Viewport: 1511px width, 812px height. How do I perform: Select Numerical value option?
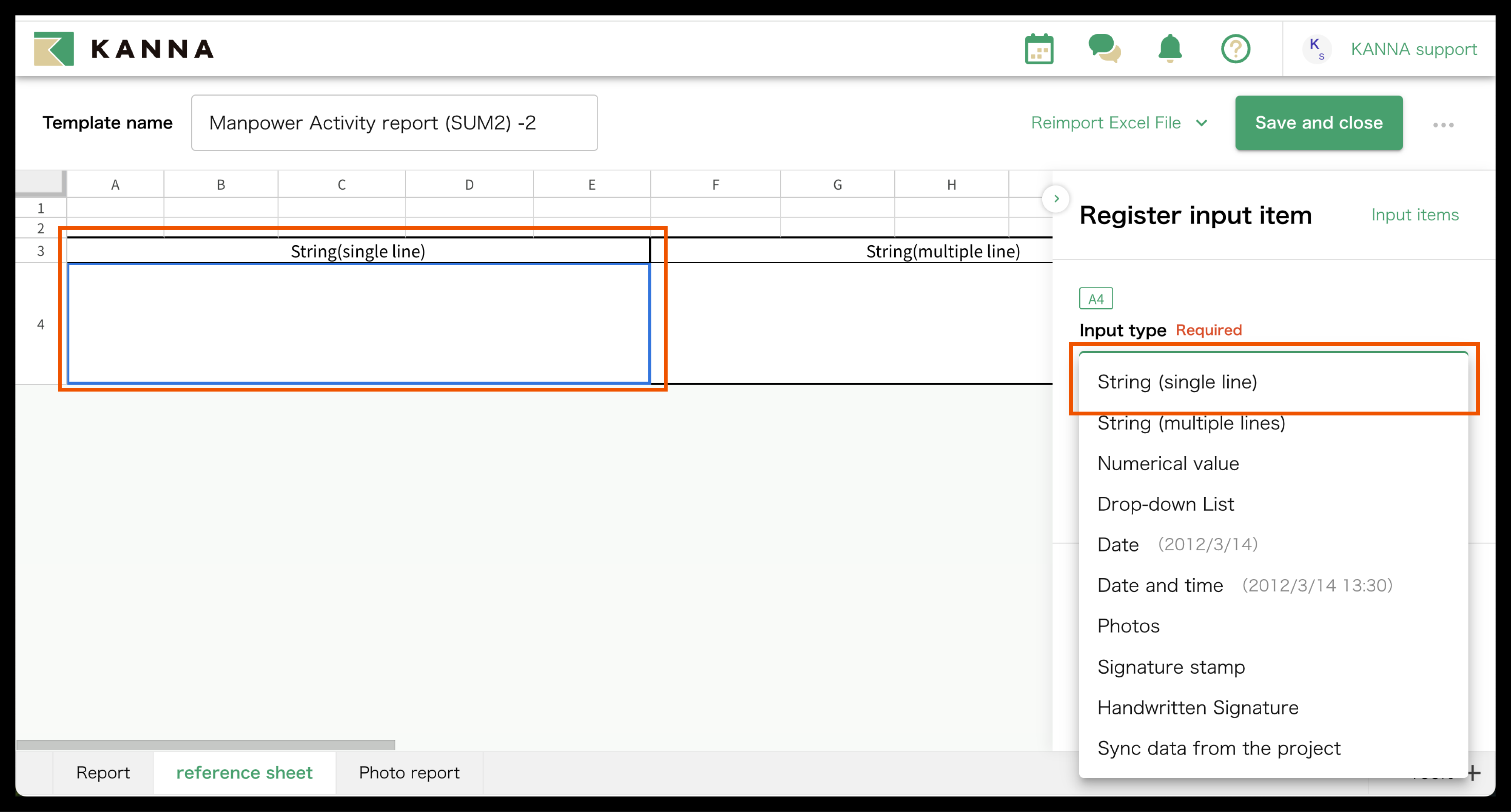tap(1168, 464)
